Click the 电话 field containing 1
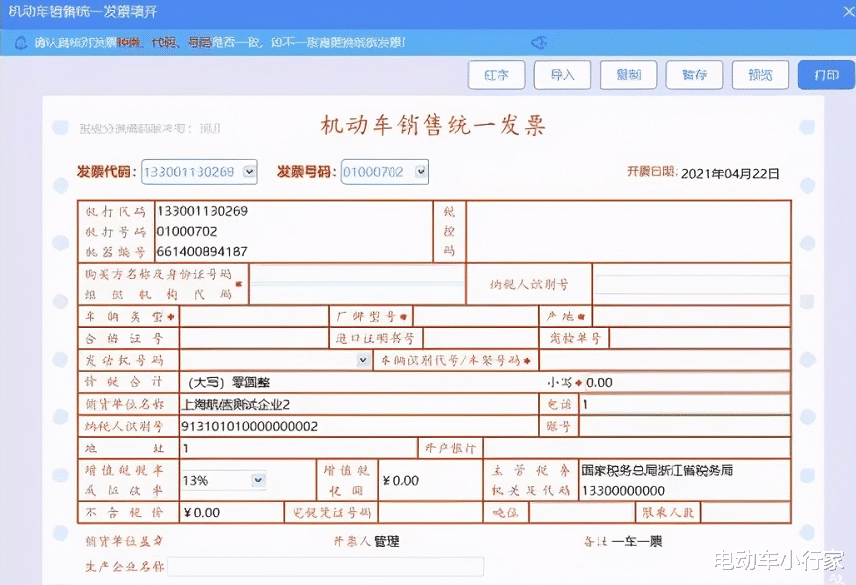Image resolution: width=856 pixels, height=585 pixels. [x=685, y=404]
